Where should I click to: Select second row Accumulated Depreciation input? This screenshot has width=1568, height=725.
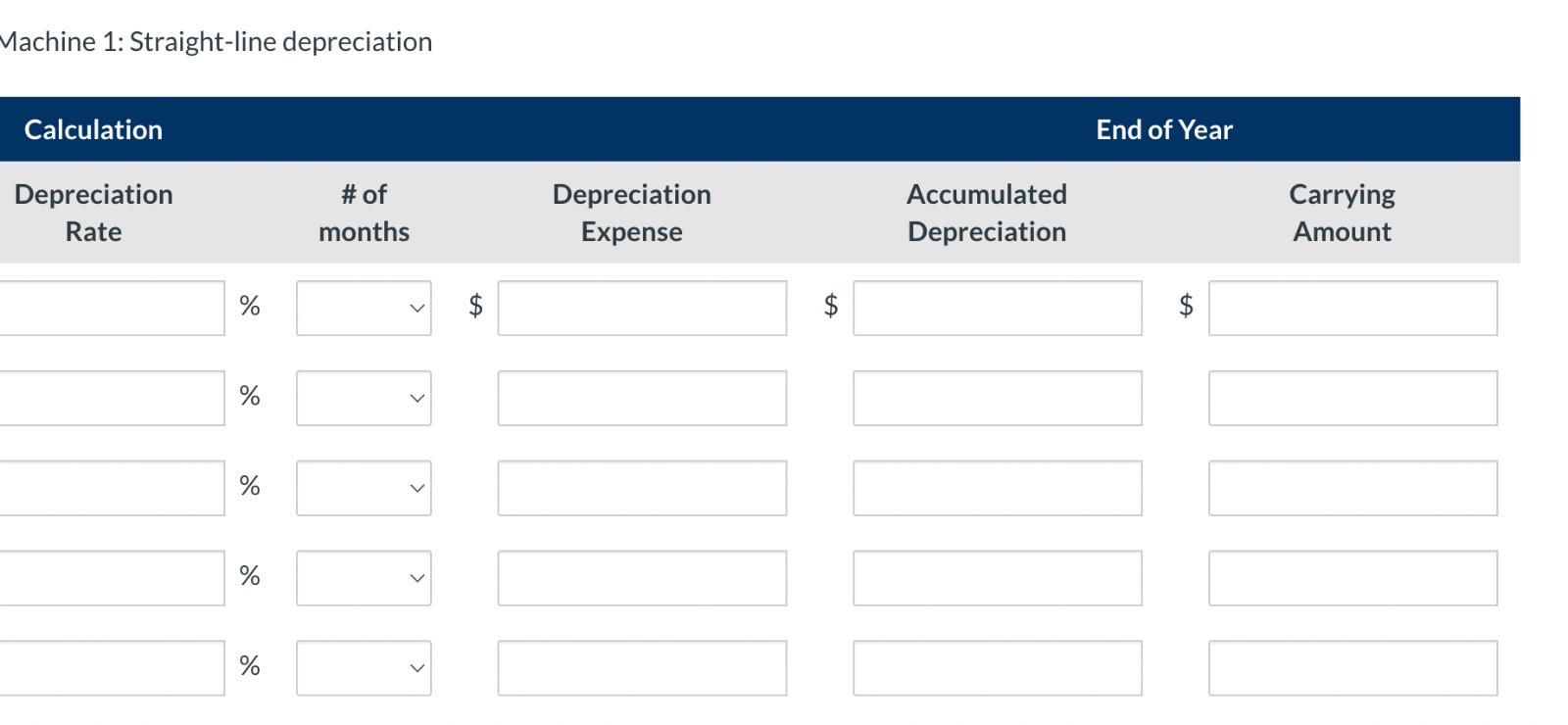coord(997,398)
